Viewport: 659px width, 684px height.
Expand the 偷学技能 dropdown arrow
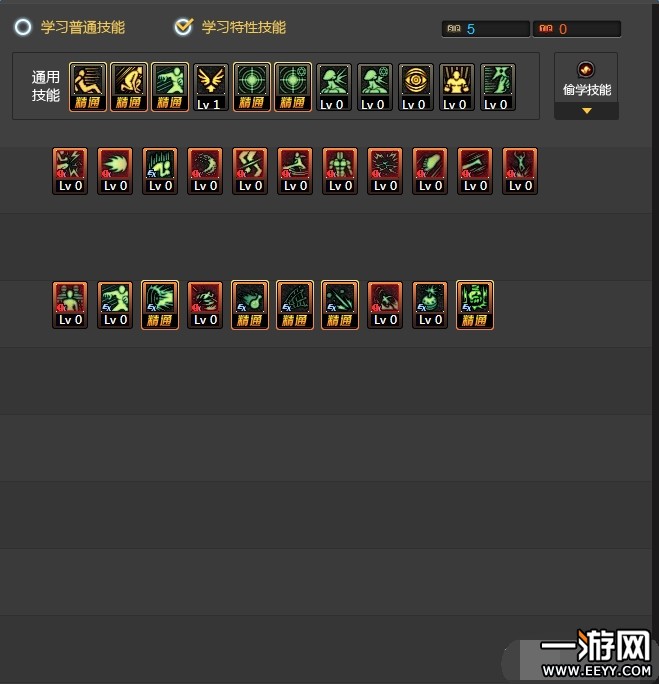click(x=587, y=111)
